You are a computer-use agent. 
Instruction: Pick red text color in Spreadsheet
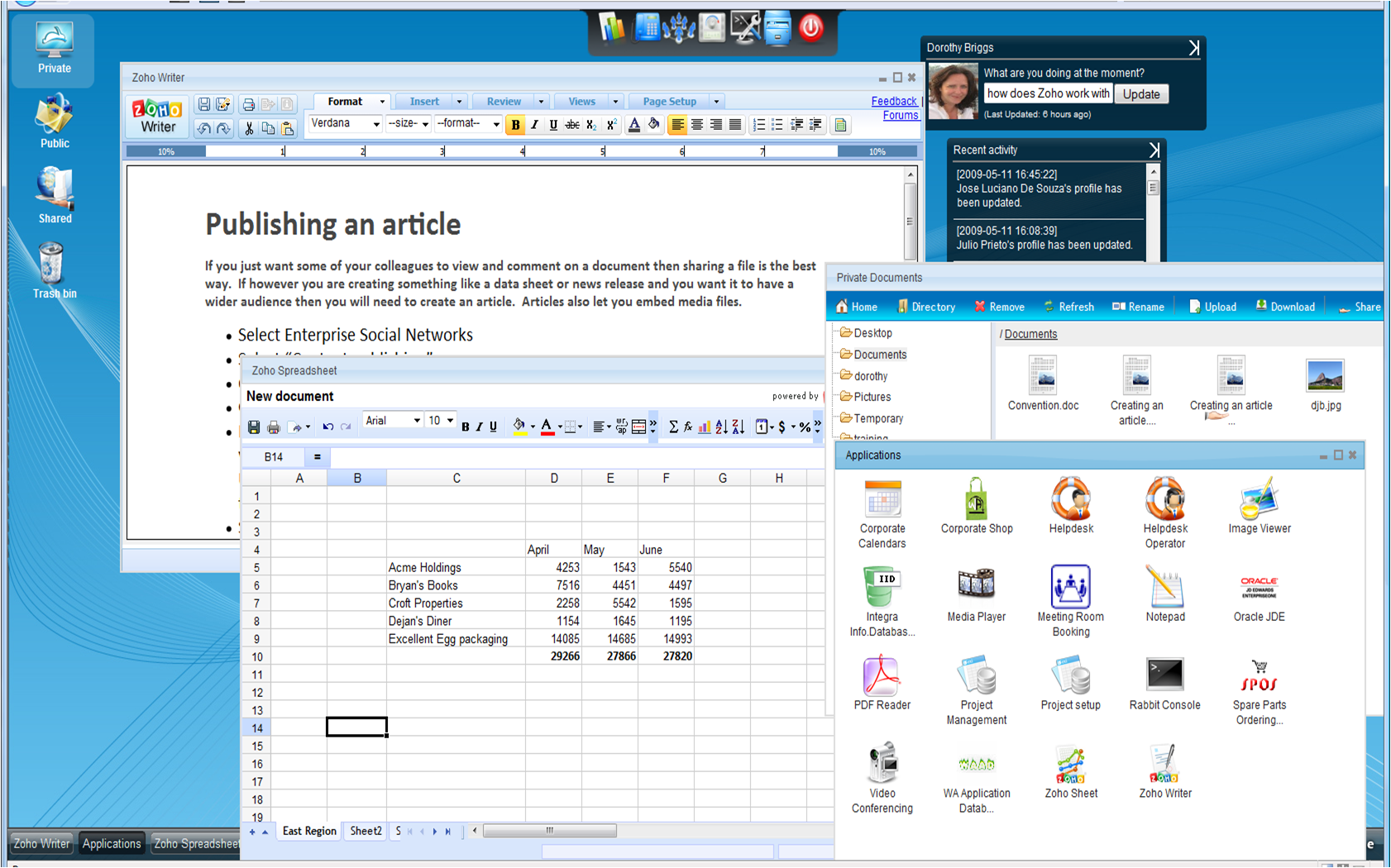tap(547, 427)
